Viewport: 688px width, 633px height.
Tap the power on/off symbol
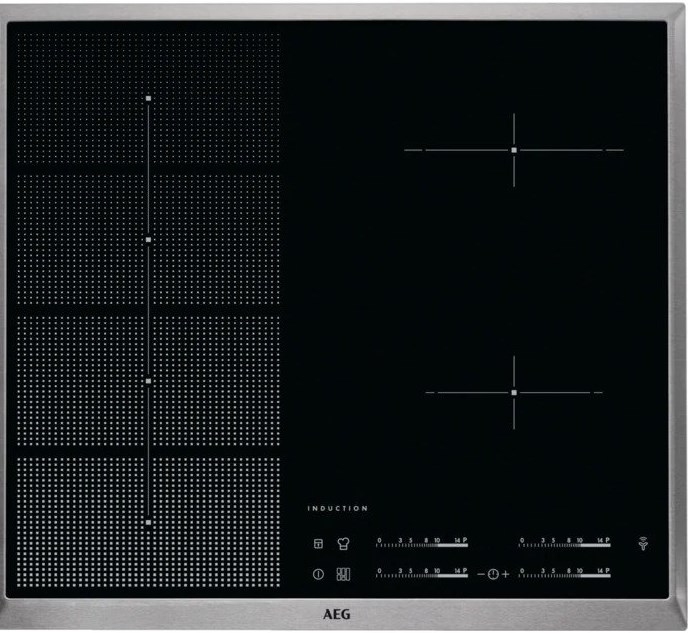[x=318, y=574]
